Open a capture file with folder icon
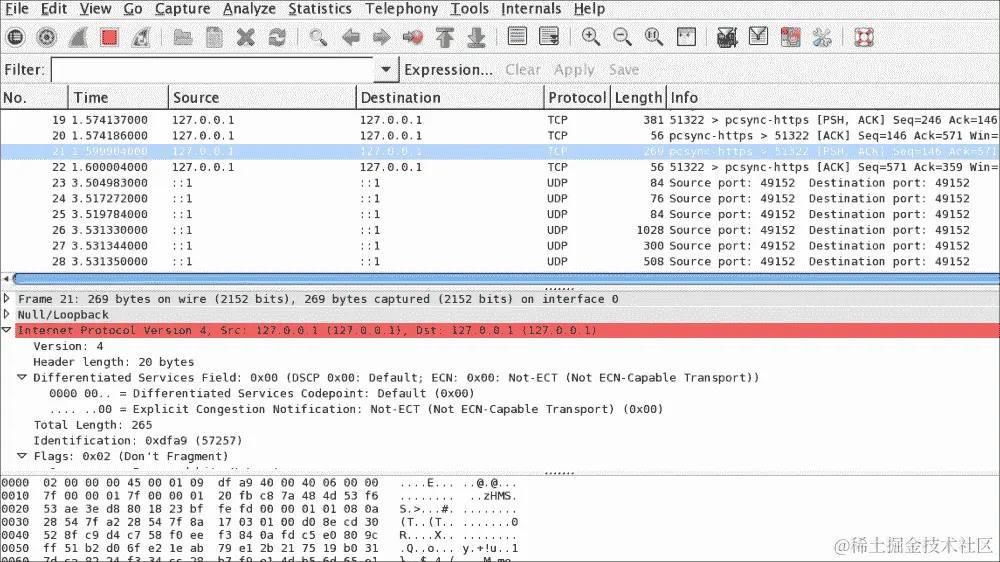 tap(183, 38)
